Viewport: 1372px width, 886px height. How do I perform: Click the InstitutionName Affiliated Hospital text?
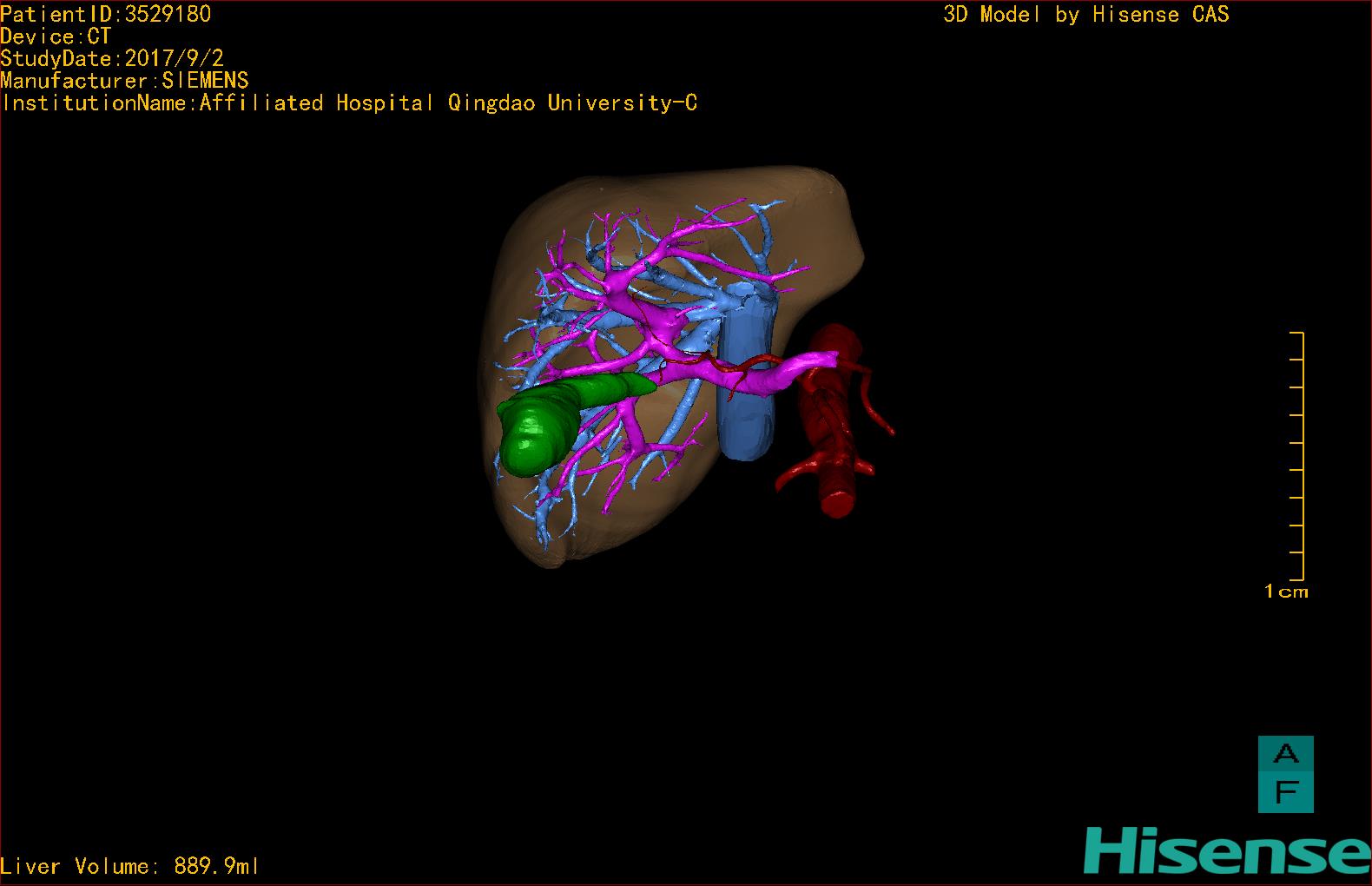(350, 103)
